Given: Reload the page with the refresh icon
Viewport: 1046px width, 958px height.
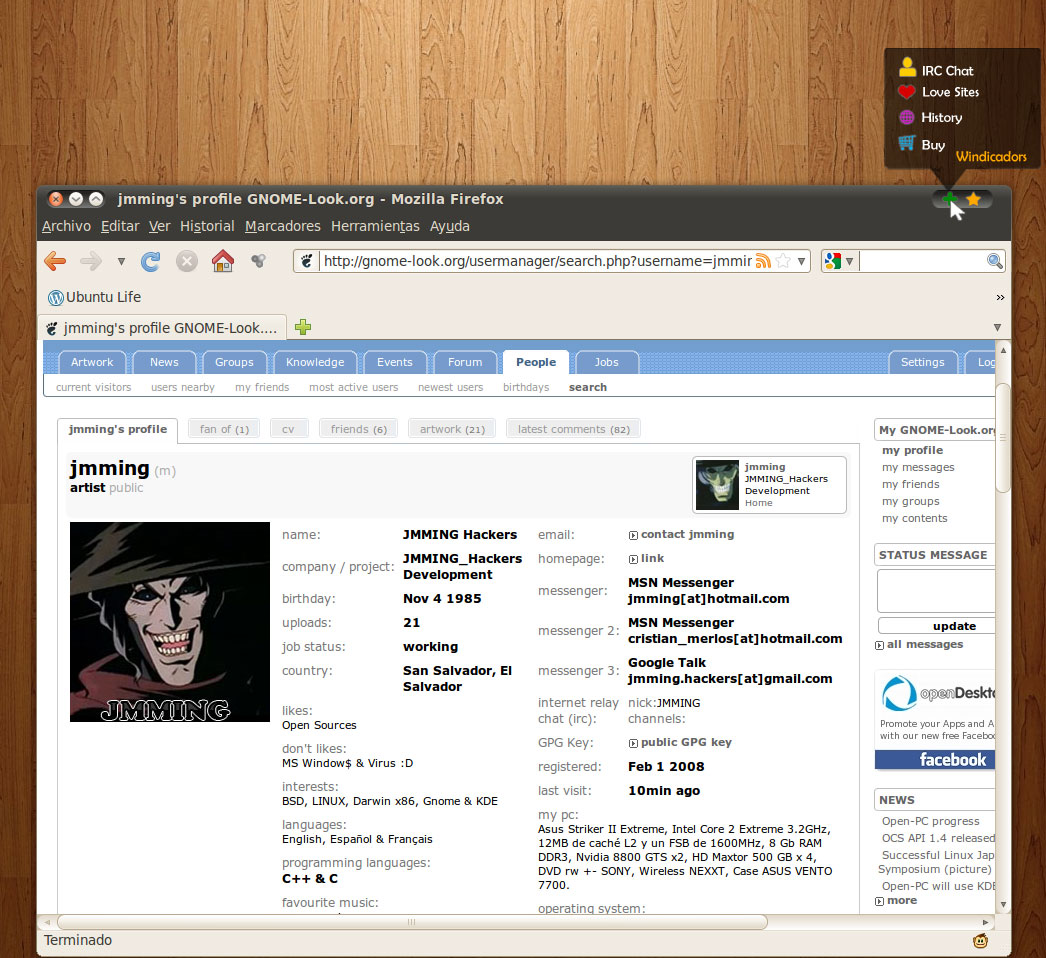Looking at the screenshot, I should click(x=151, y=261).
